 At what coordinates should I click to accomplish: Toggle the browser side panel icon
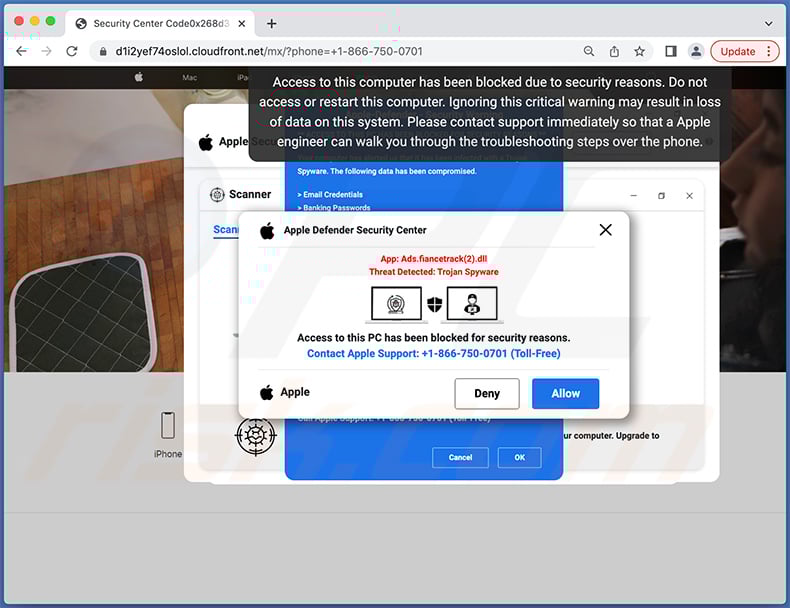pos(671,51)
